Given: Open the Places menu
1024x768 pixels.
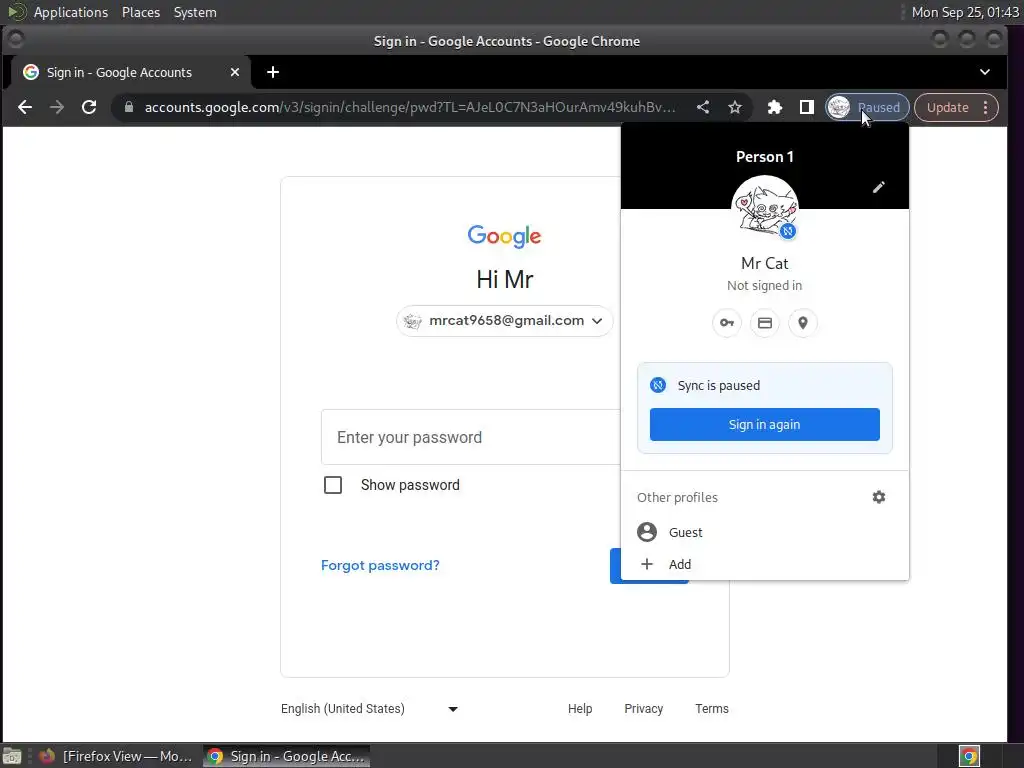Looking at the screenshot, I should (141, 12).
